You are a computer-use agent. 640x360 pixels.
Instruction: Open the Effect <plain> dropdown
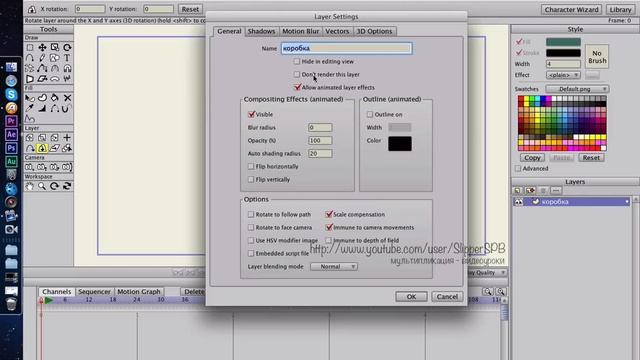tap(563, 75)
